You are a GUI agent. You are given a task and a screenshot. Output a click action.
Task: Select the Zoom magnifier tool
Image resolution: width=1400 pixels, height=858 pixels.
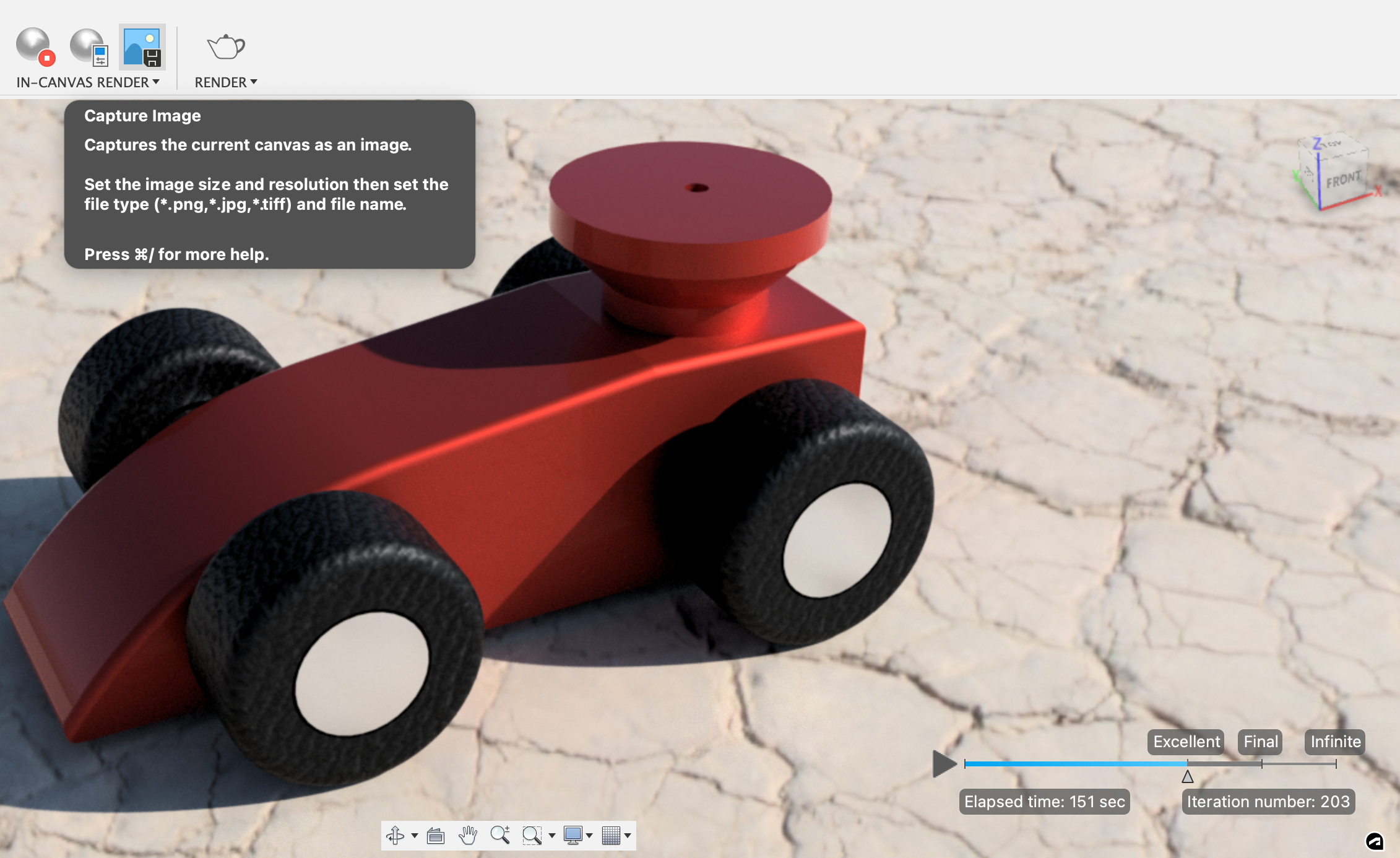(x=499, y=836)
